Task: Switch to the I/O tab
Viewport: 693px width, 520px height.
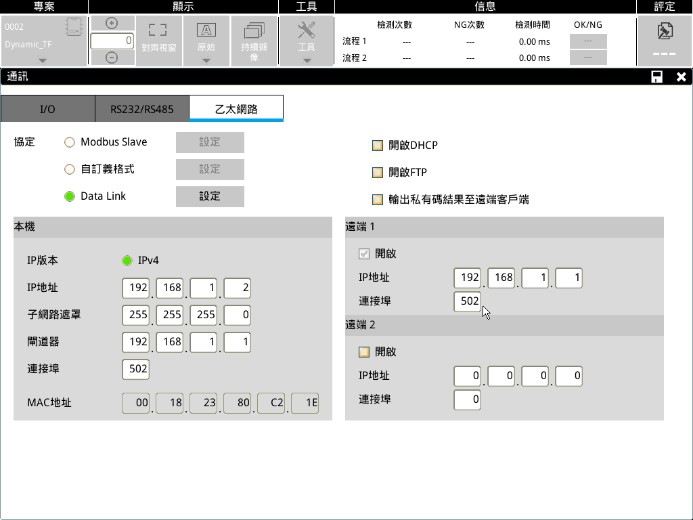Action: pyautogui.click(x=47, y=109)
